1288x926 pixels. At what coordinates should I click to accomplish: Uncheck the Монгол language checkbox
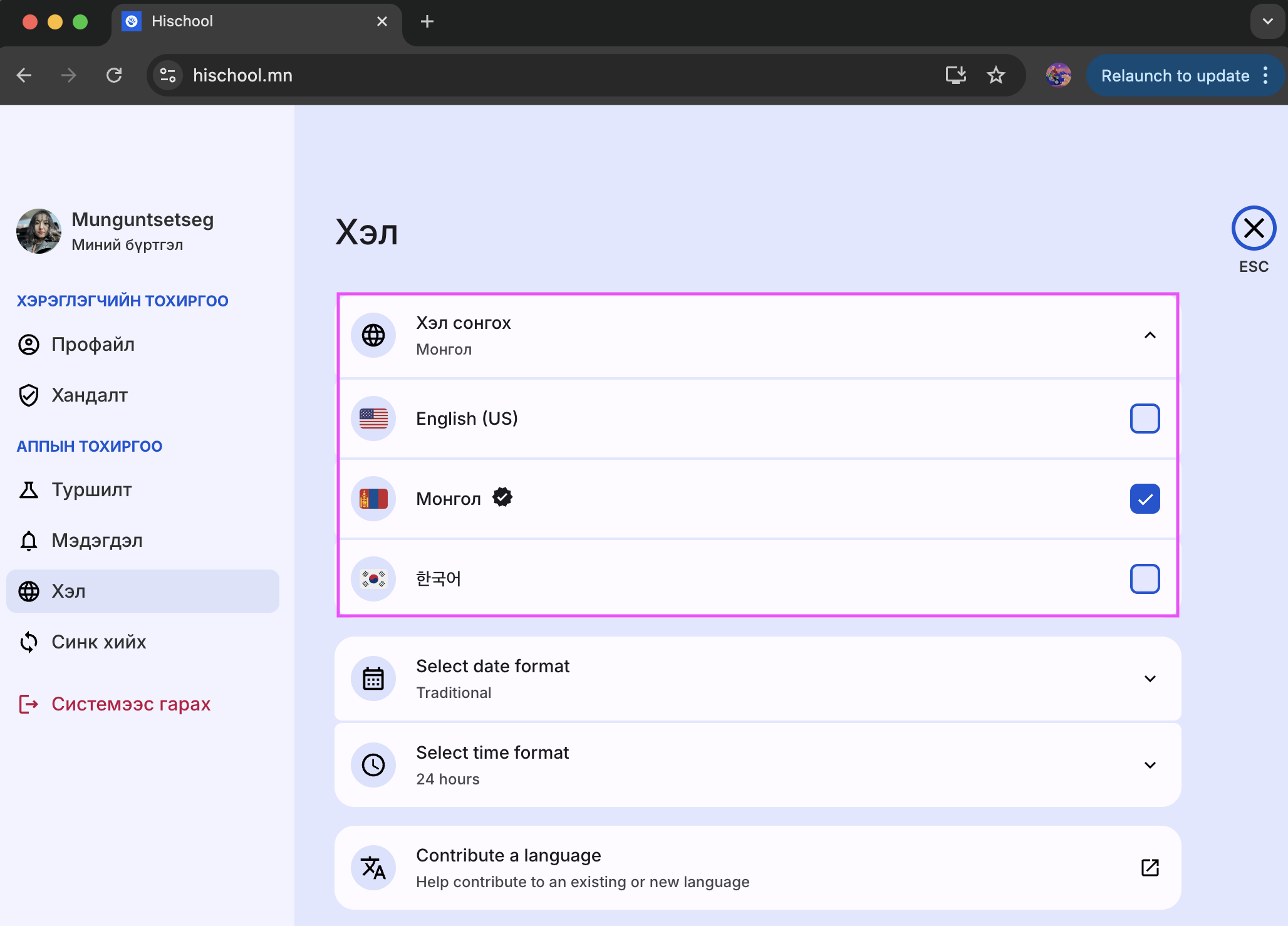point(1145,499)
